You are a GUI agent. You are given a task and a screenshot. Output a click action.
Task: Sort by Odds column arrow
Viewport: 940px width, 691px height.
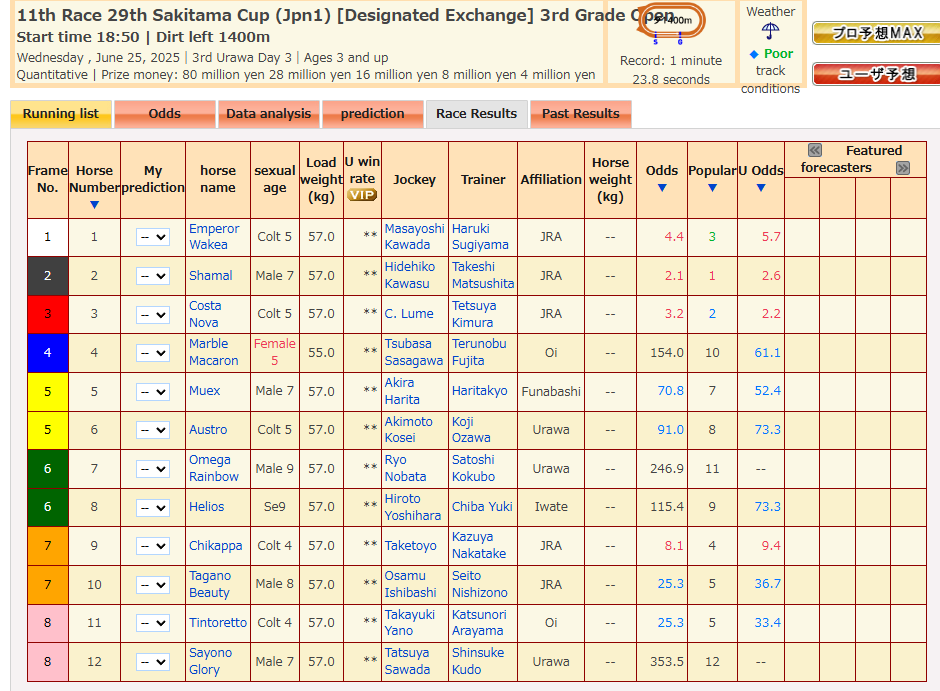click(x=662, y=188)
